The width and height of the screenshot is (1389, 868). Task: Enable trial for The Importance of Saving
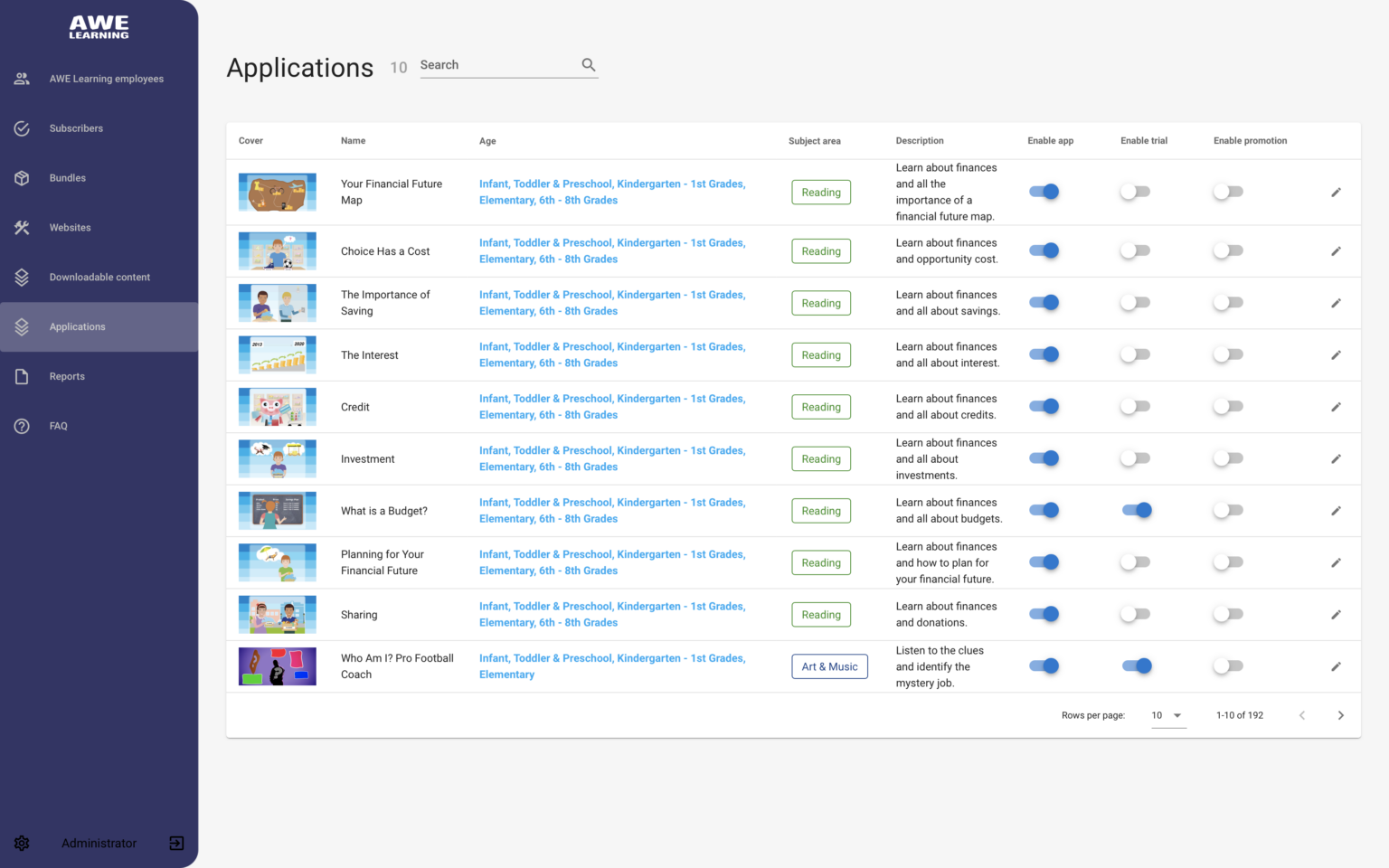(1135, 302)
